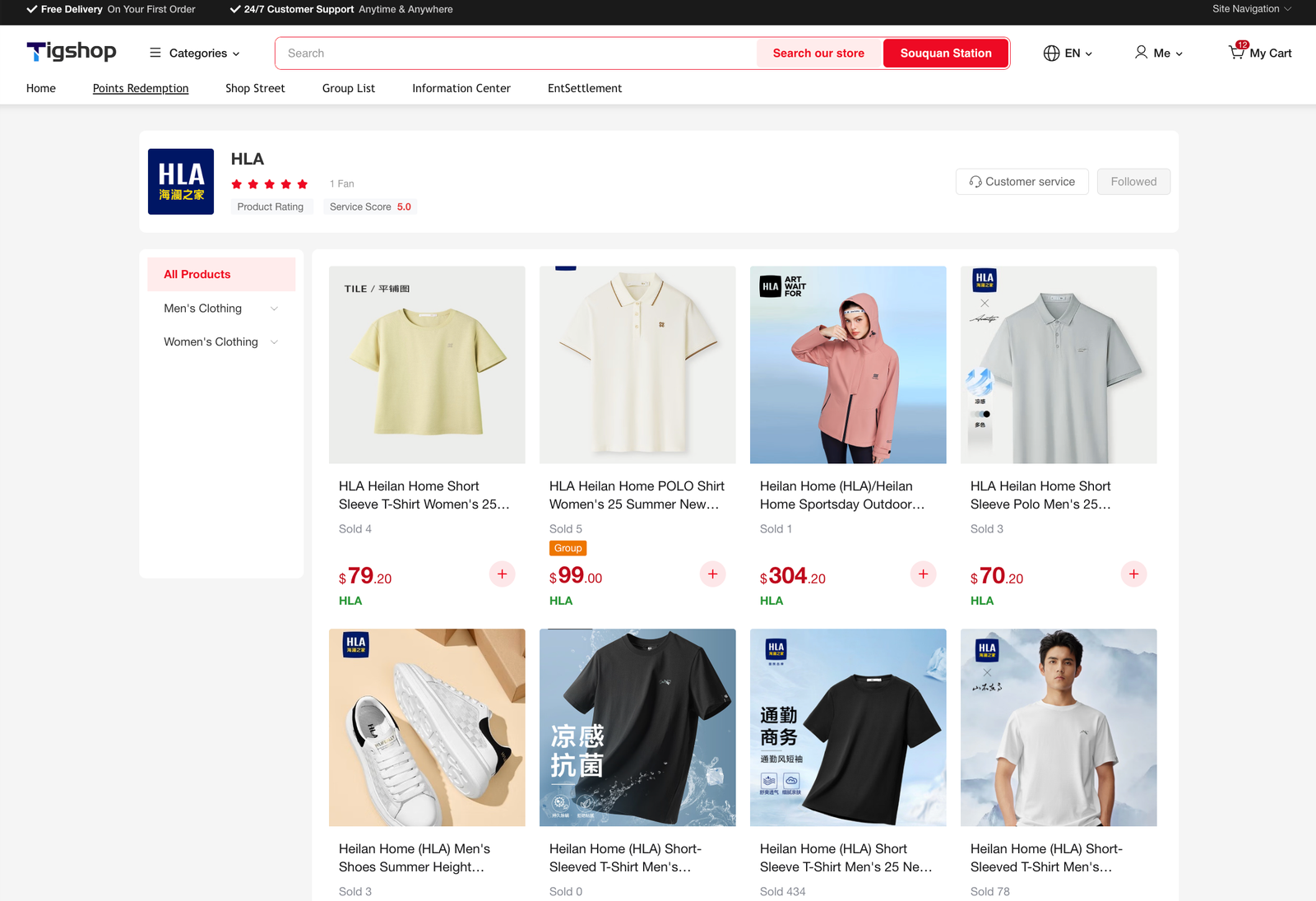The height and width of the screenshot is (901, 1316).
Task: Click the Tigshop logo
Action: coord(72,52)
